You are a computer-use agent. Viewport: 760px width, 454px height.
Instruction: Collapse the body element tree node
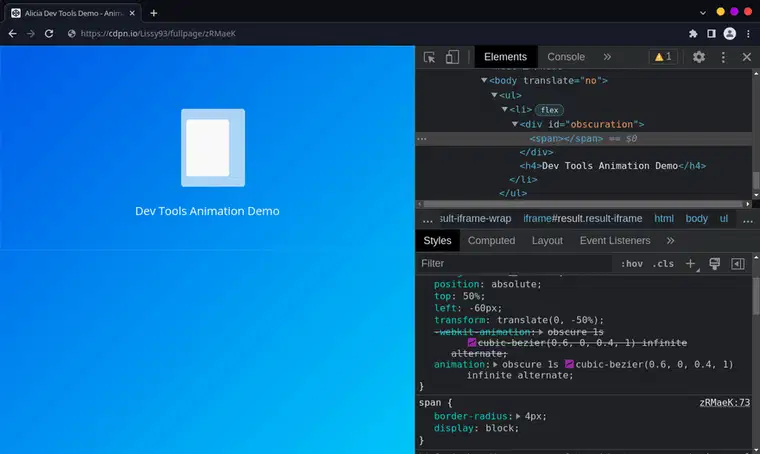pyautogui.click(x=484, y=80)
